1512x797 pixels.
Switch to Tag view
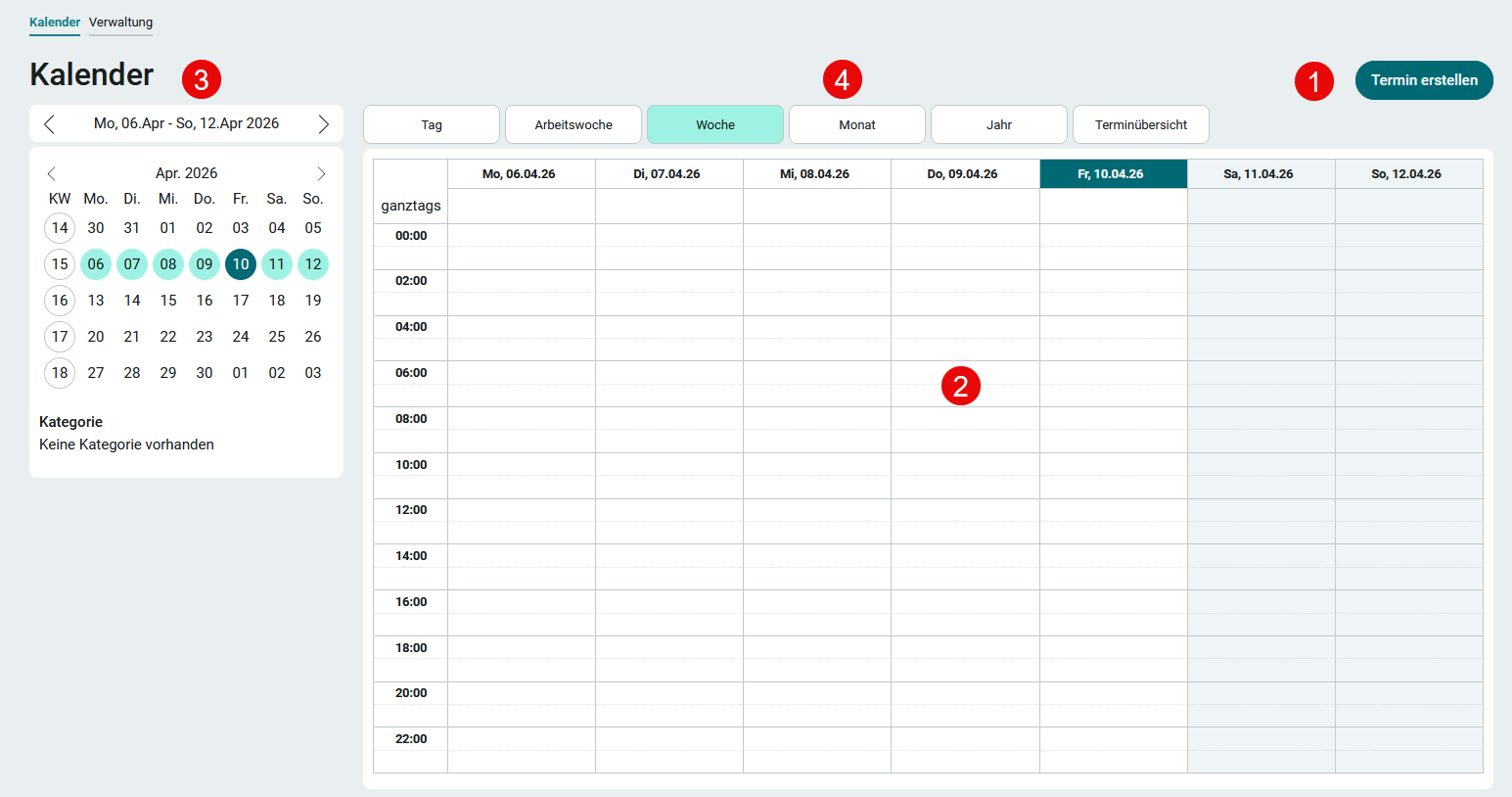point(432,124)
